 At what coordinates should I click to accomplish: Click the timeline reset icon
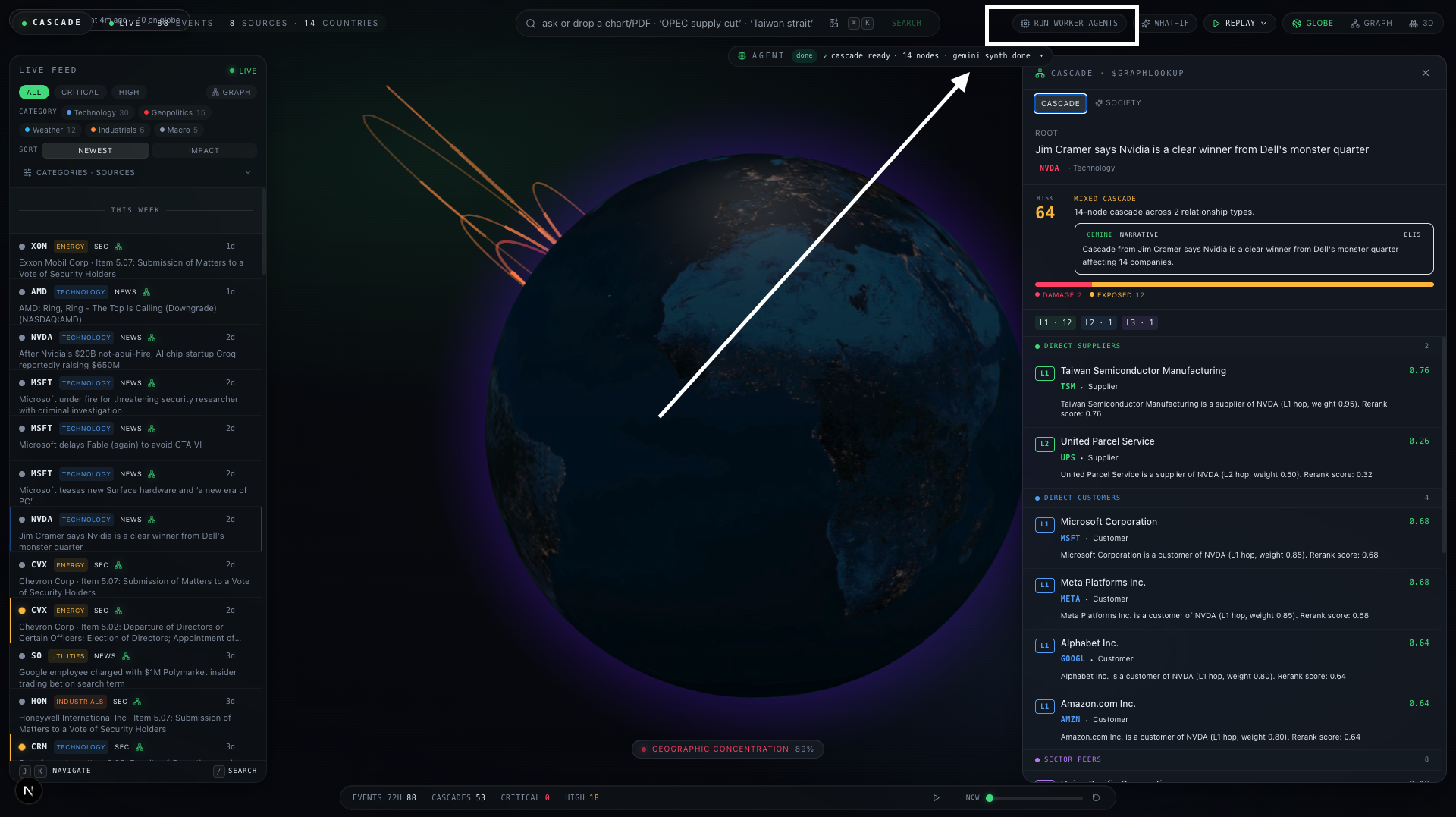[x=1096, y=797]
